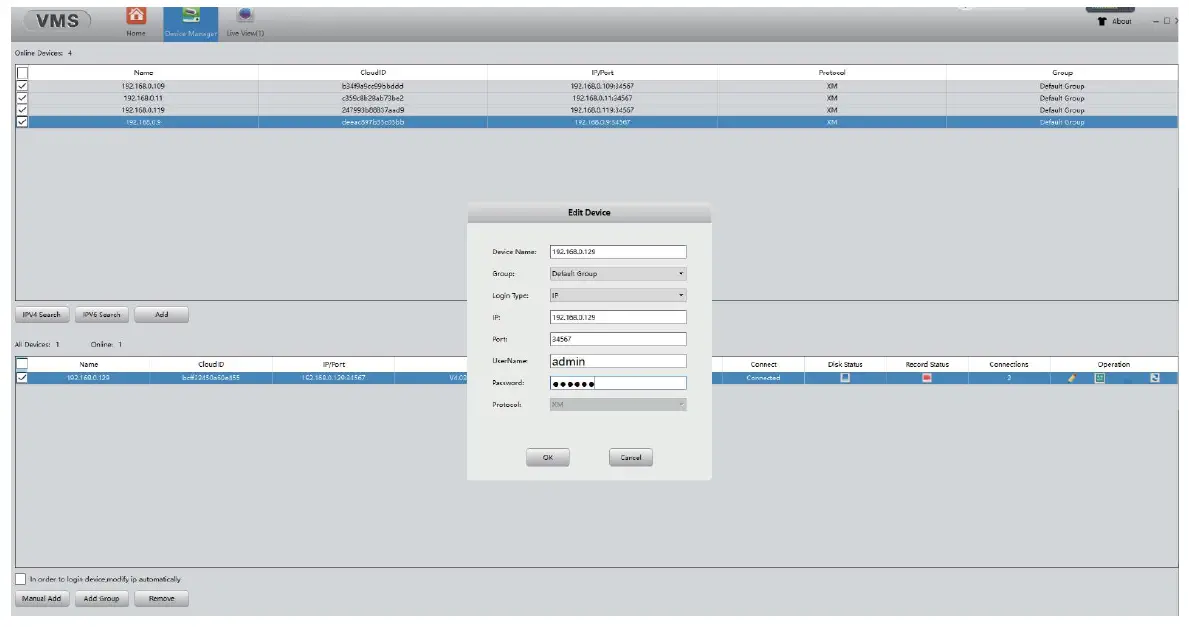Open the Login Type dropdown
Screen dimensions: 1189x627
click(x=618, y=296)
